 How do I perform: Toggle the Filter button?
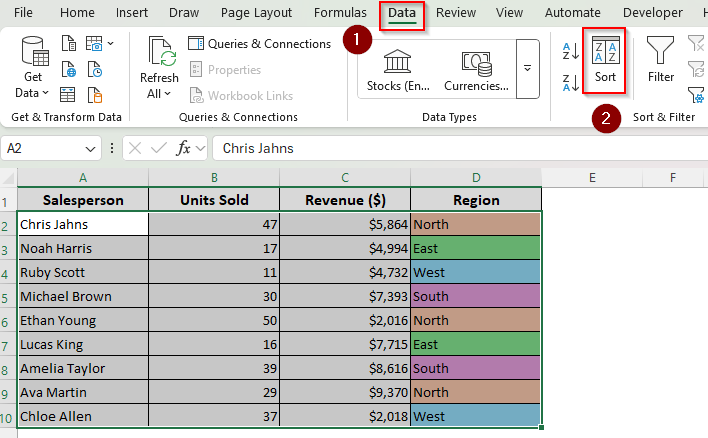660,60
